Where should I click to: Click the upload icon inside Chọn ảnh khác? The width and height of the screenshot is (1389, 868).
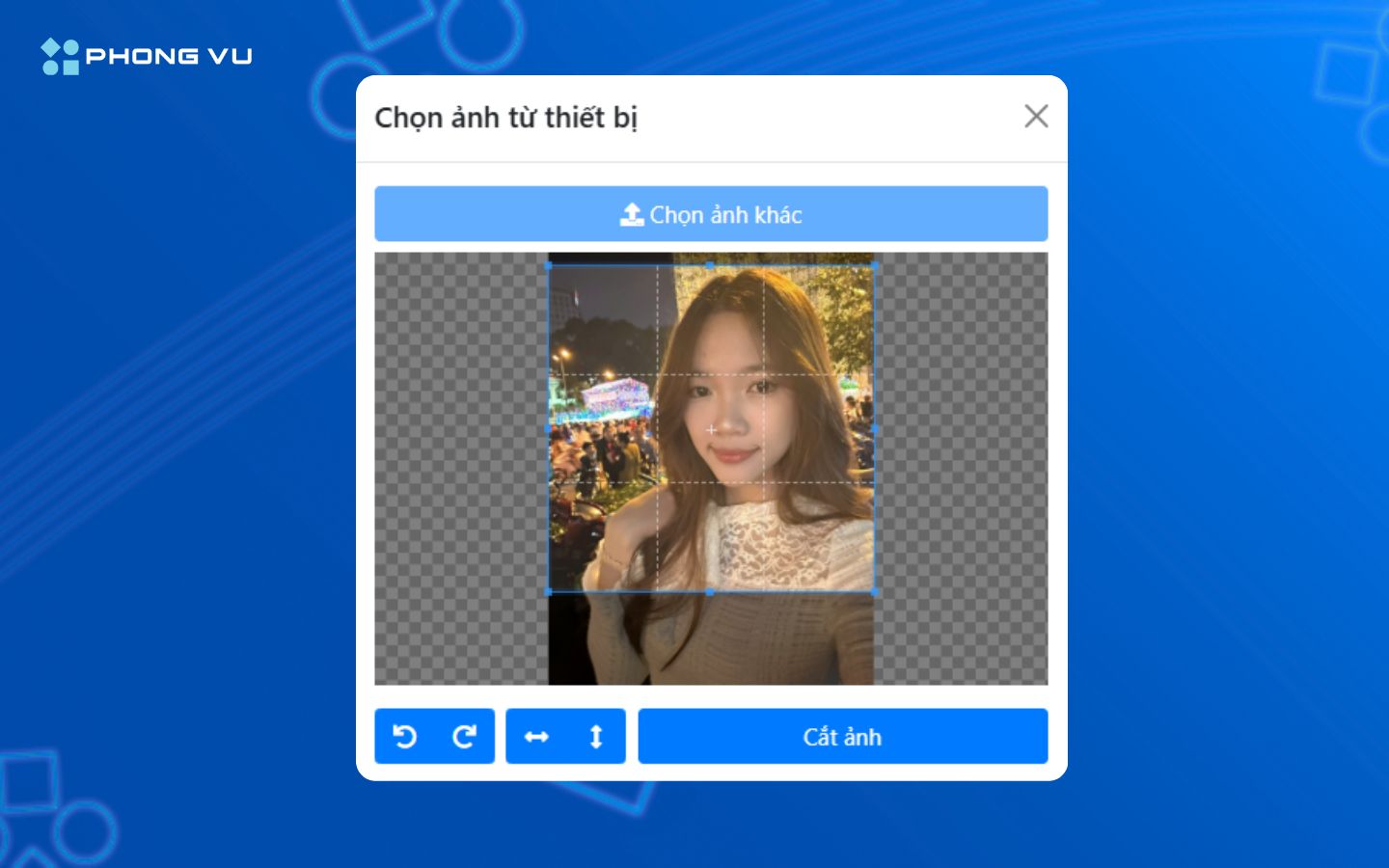pos(632,213)
